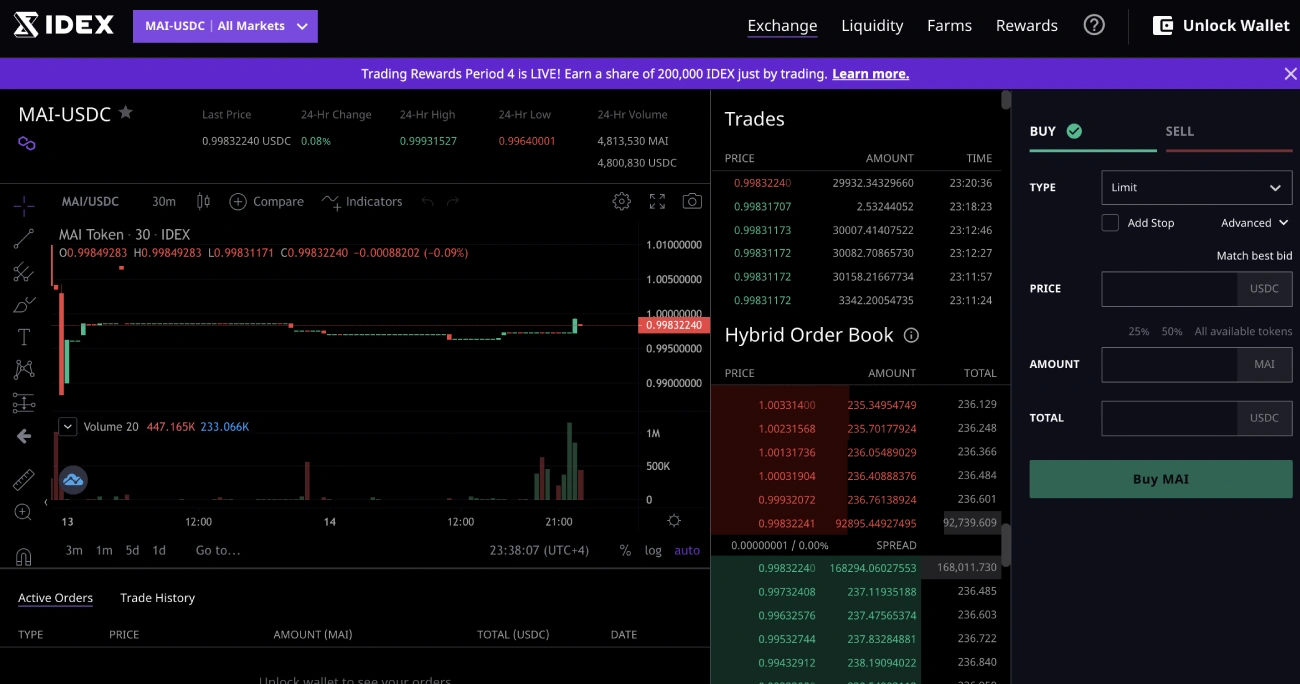Image resolution: width=1300 pixels, height=684 pixels.
Task: Click into the Price input field
Action: (x=1169, y=288)
